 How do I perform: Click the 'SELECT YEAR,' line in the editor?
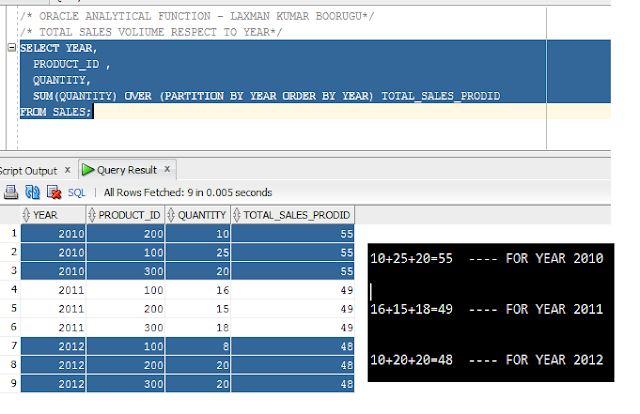coord(58,48)
